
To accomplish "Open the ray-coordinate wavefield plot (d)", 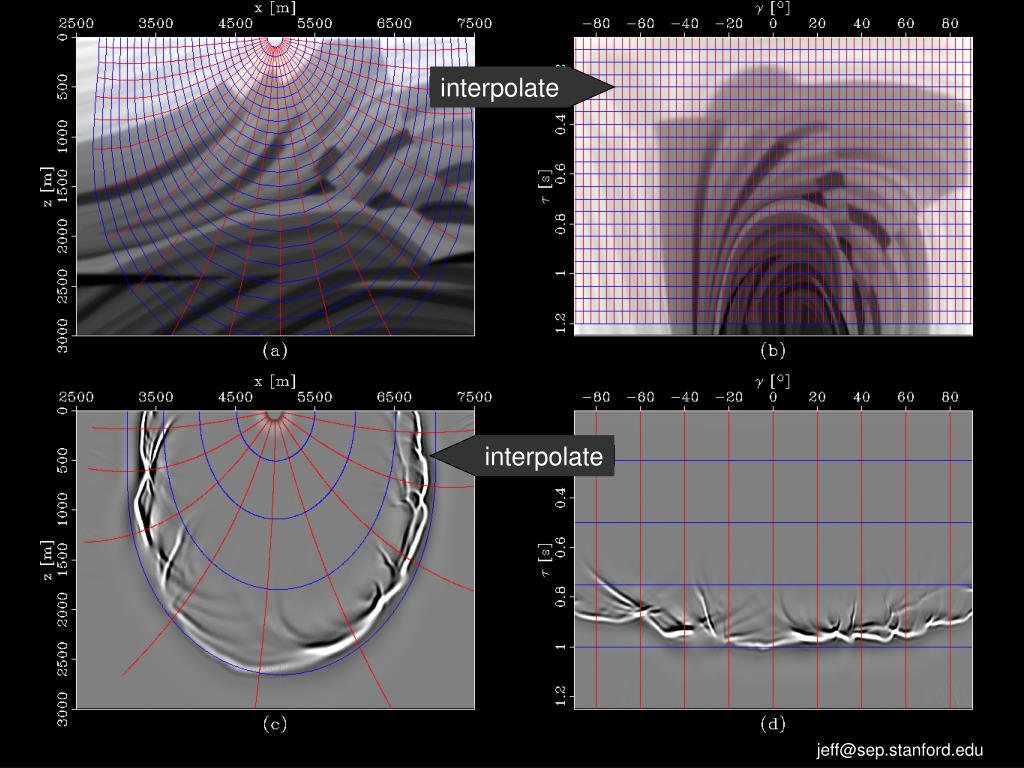I will pos(773,560).
